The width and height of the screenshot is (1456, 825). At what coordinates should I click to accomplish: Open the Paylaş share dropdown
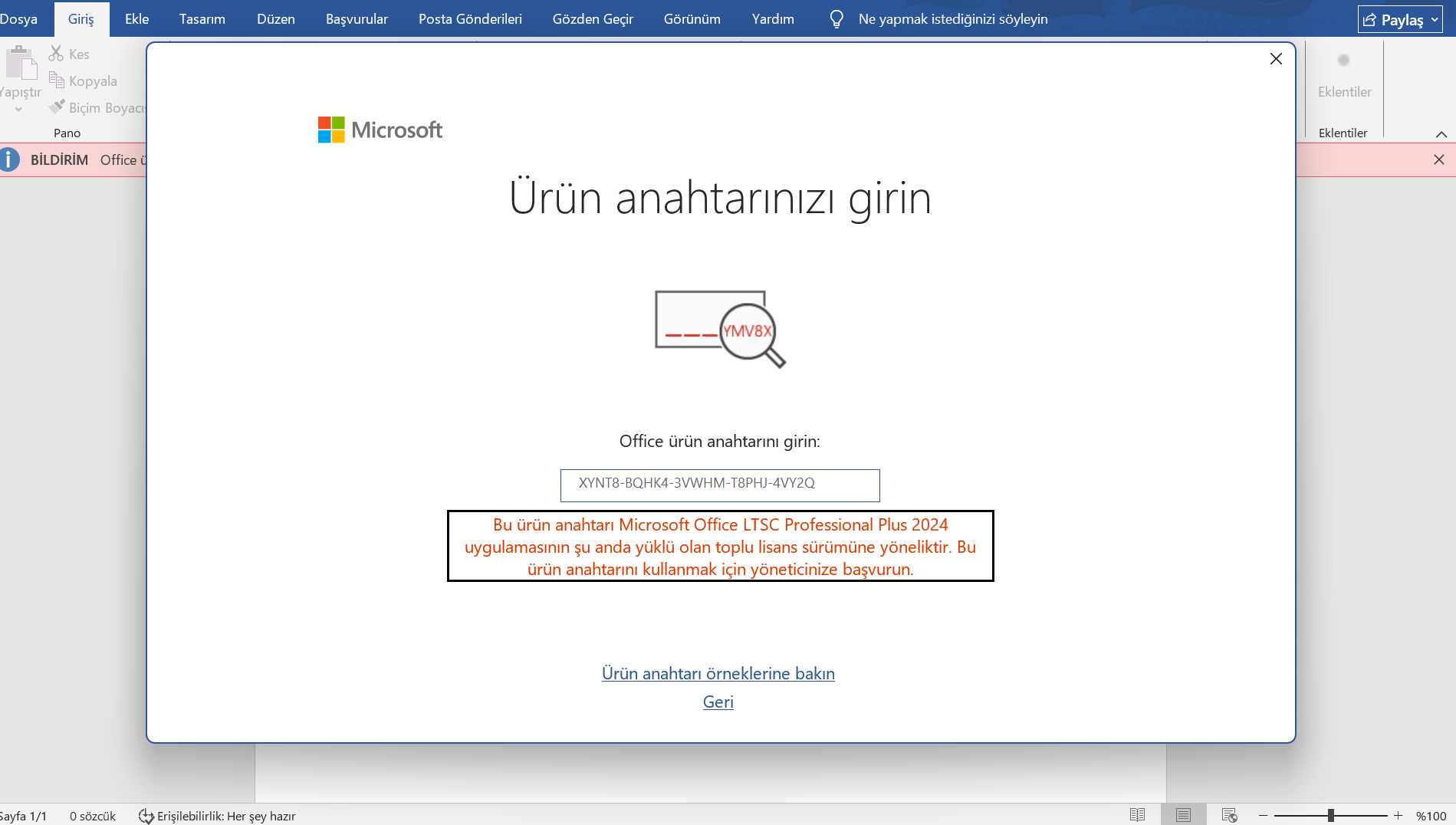tap(1401, 19)
